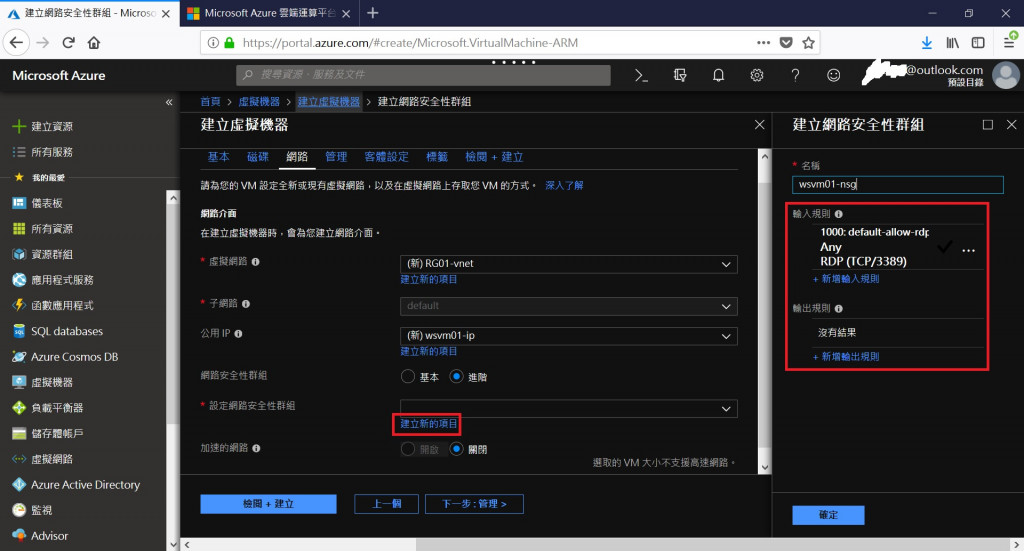The width and height of the screenshot is (1024, 551).
Task: Click the plus icon for 建立資源
Action: [20, 126]
